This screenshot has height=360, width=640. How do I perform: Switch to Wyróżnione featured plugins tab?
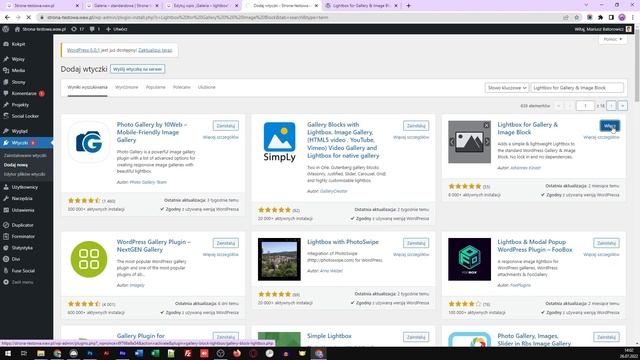[127, 87]
